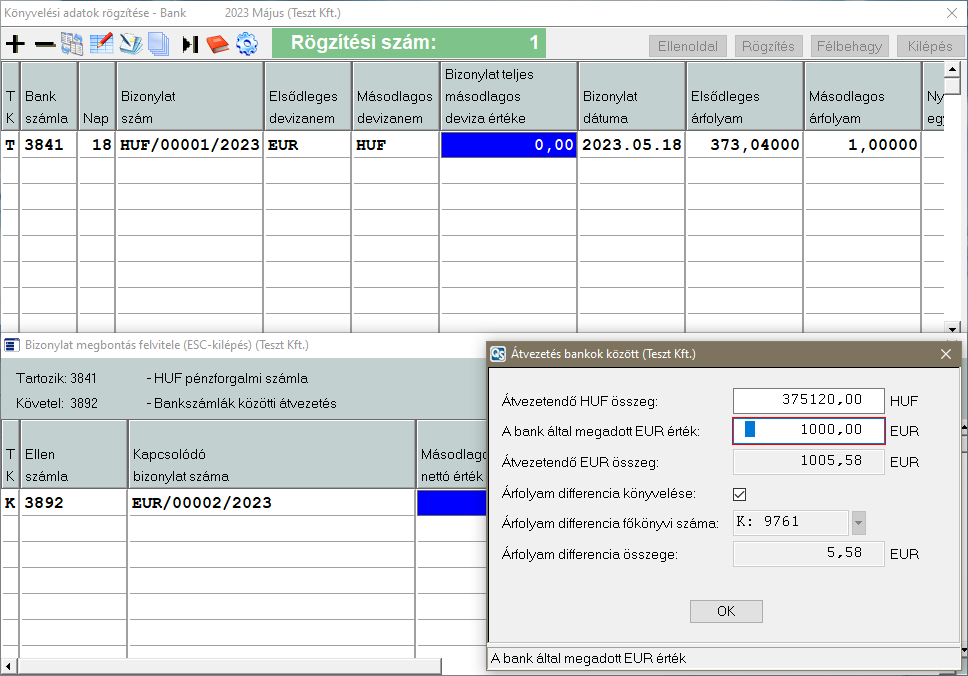Click the table edit pencil icon
The height and width of the screenshot is (676, 968).
tap(101, 44)
